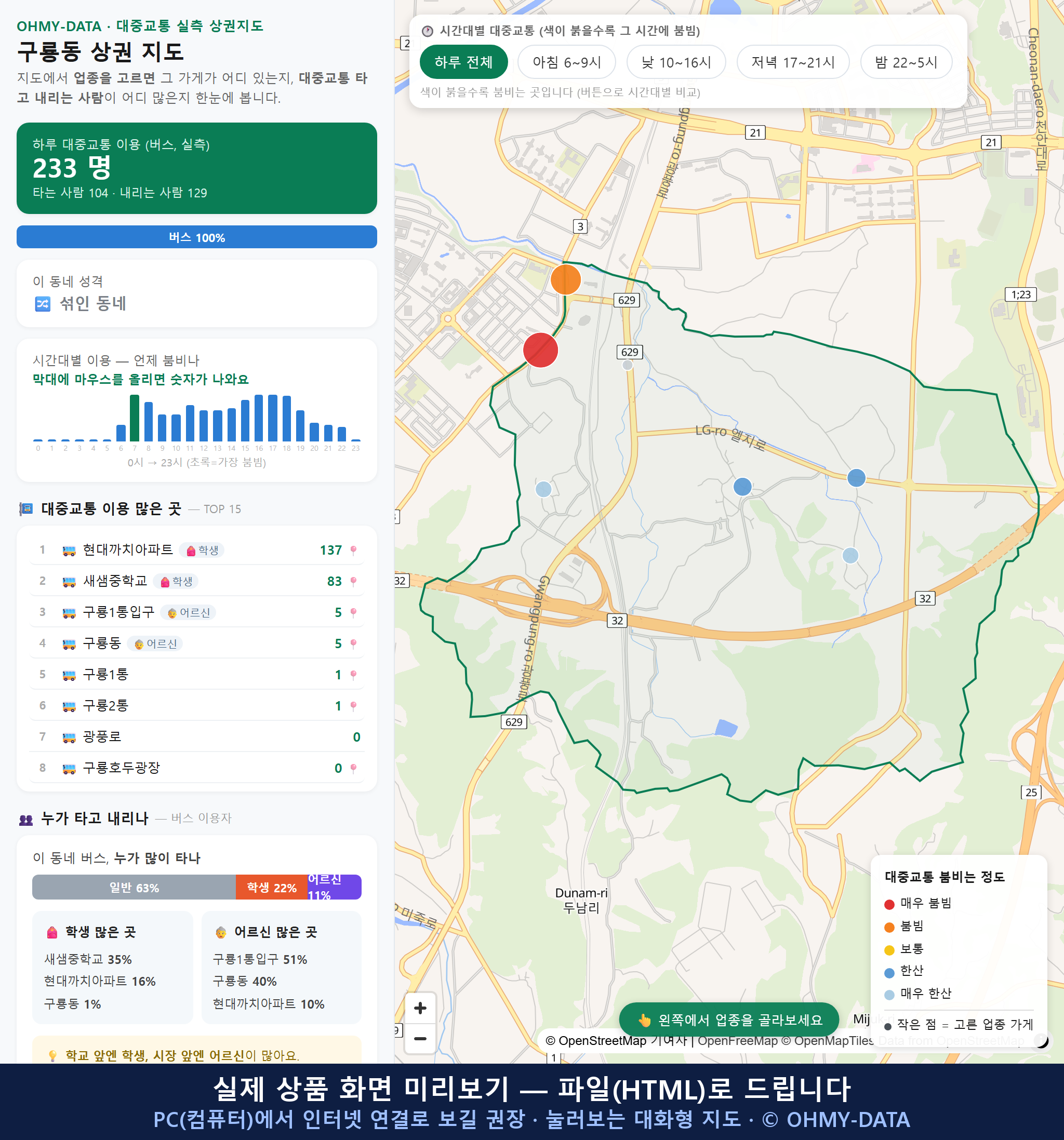
Task: Click the pin icon on 현대까치아파트 row
Action: 353,551
